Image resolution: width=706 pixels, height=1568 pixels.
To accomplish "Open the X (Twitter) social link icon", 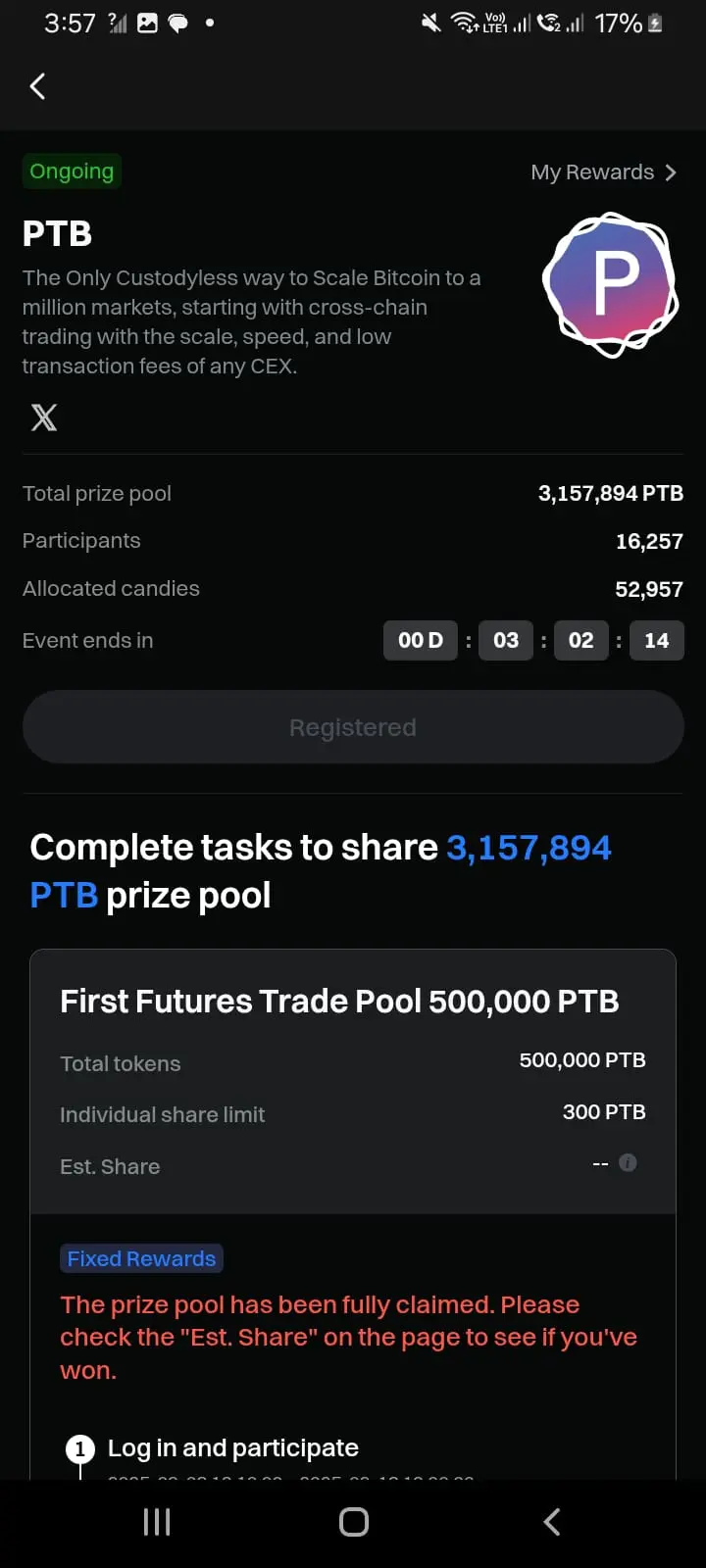I will tap(44, 417).
